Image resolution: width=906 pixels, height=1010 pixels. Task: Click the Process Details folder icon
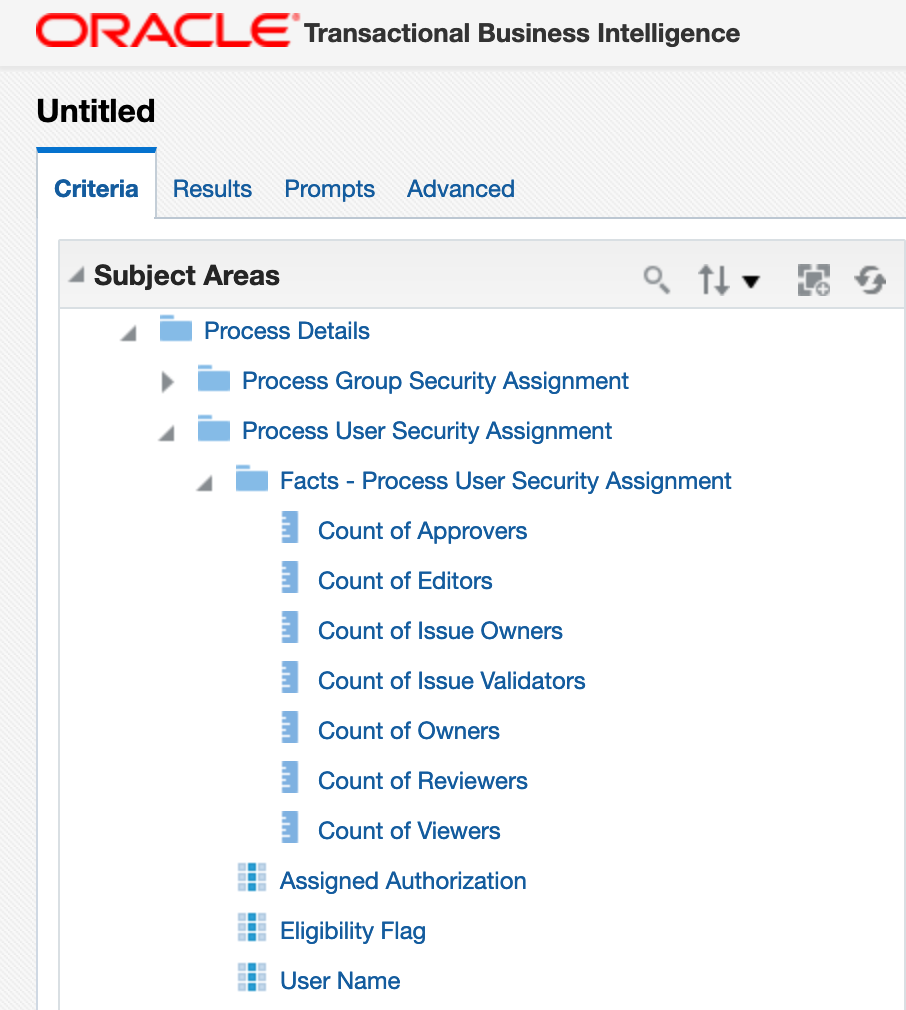[x=176, y=330]
